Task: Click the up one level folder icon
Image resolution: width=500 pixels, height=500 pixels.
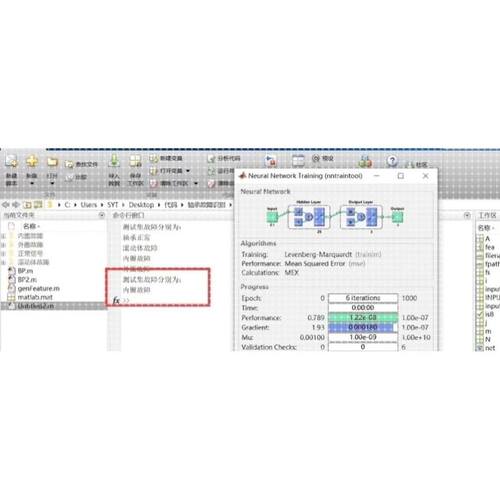Action: point(27,205)
